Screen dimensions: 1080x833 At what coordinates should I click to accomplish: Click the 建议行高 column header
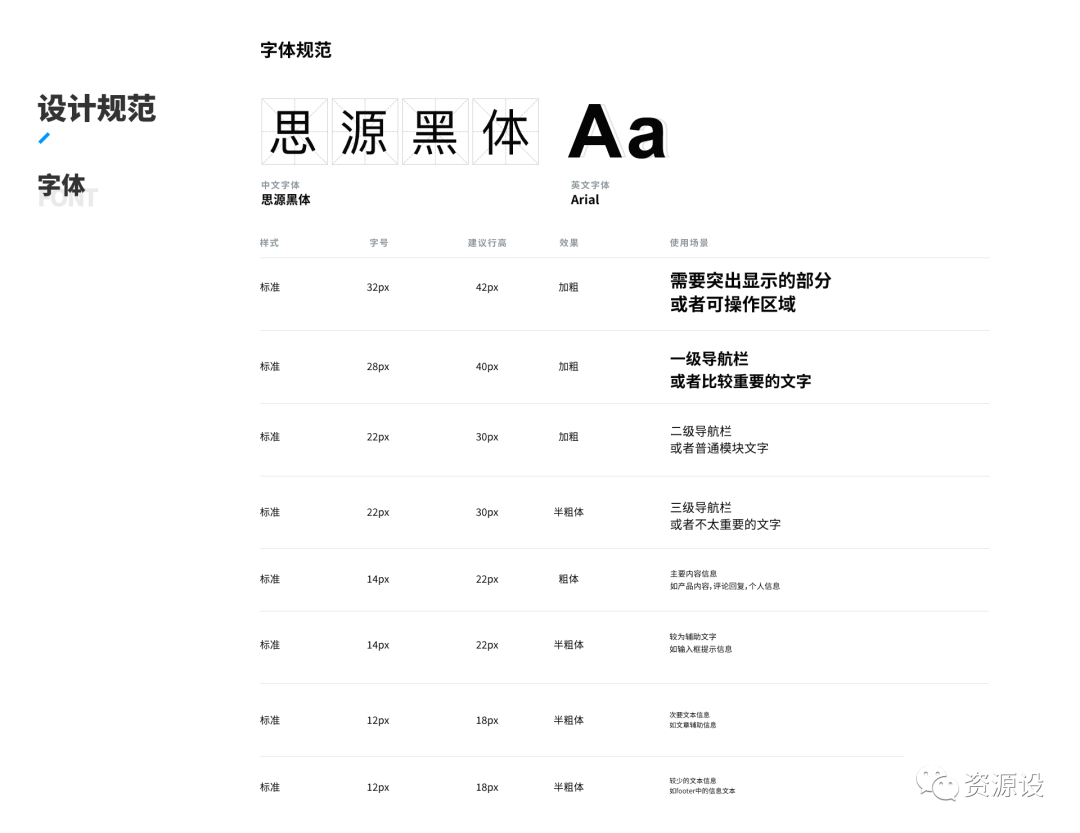(x=487, y=243)
